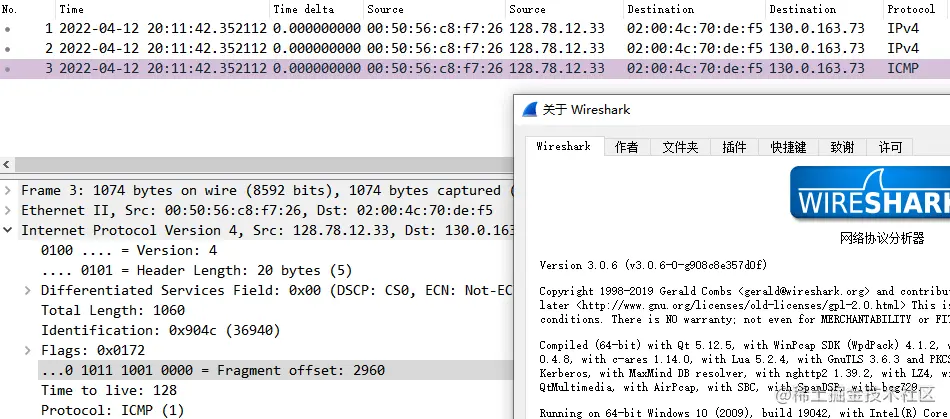Open the Wireshark tab in About dialog
950x419 pixels.
564,147
